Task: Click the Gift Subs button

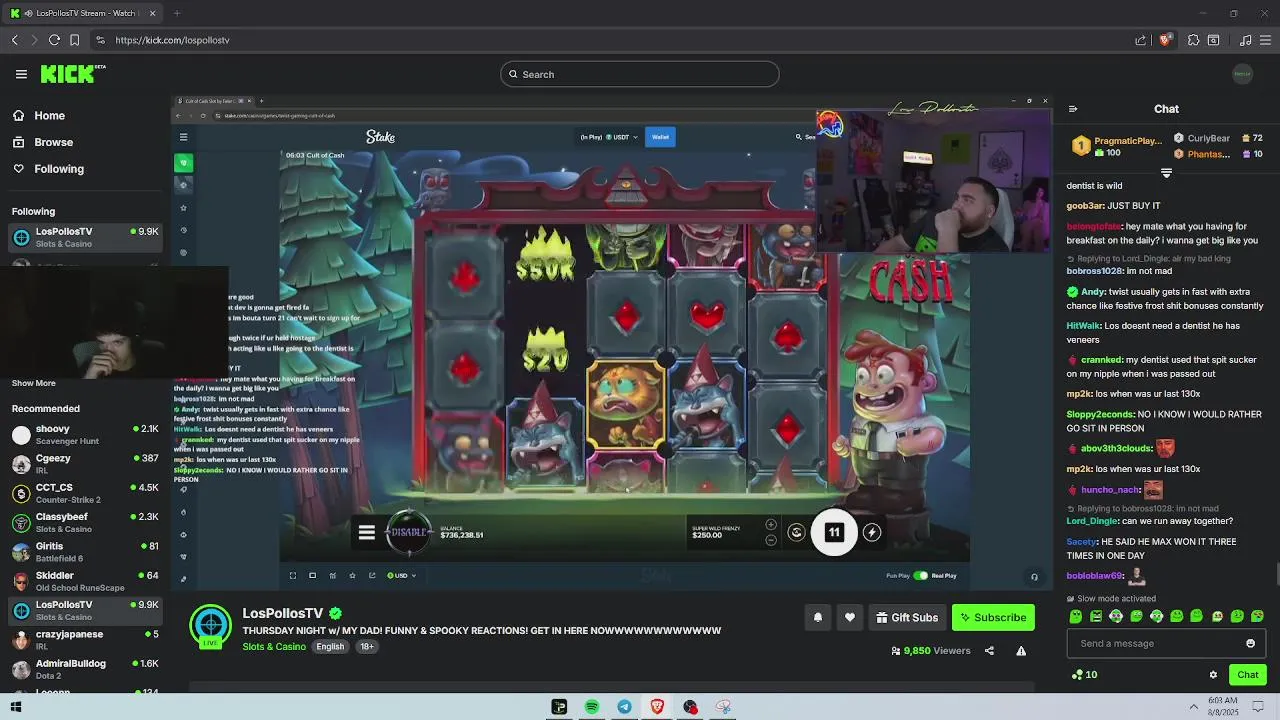Action: [x=907, y=617]
